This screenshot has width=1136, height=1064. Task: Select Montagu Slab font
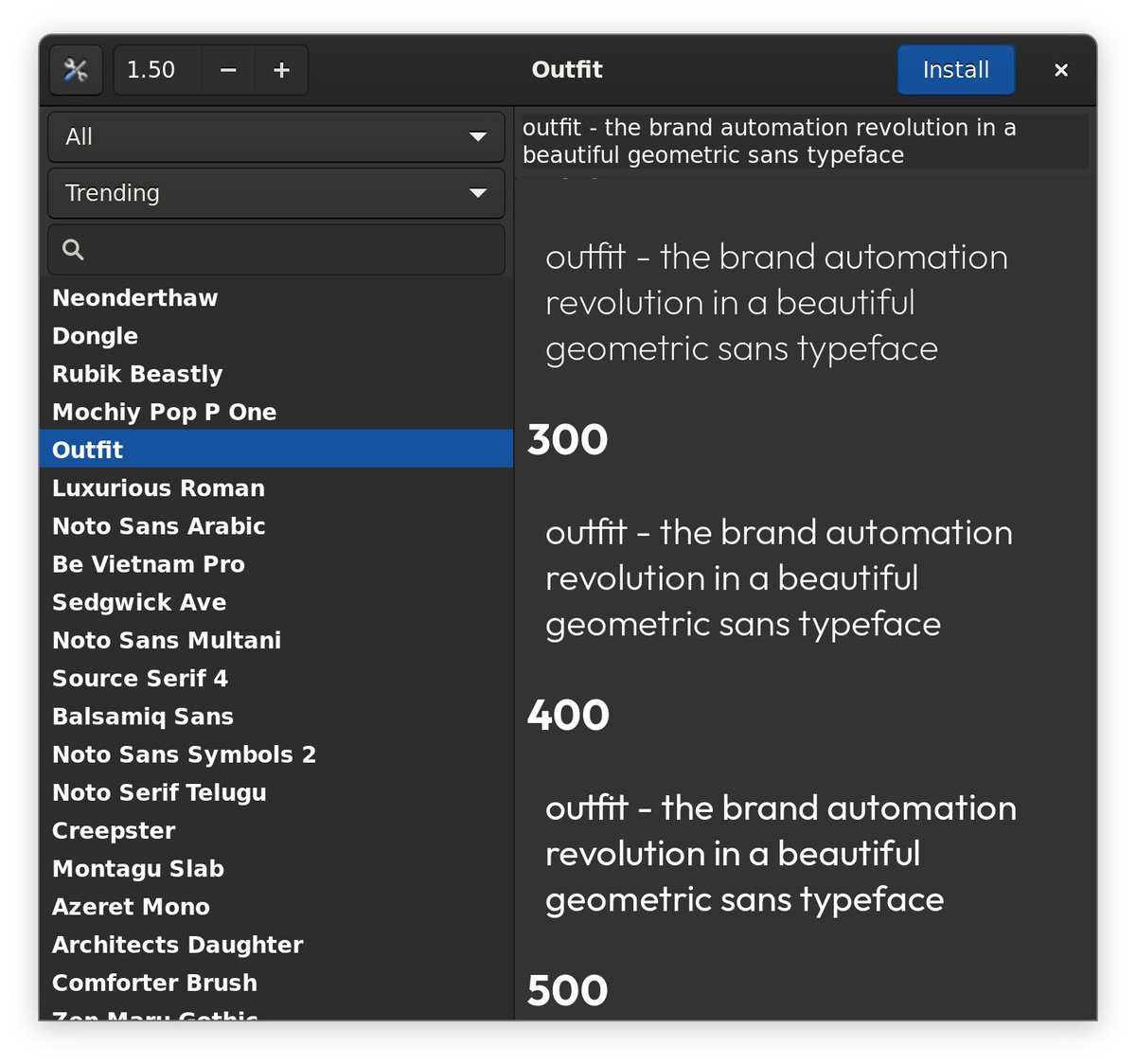coord(276,869)
